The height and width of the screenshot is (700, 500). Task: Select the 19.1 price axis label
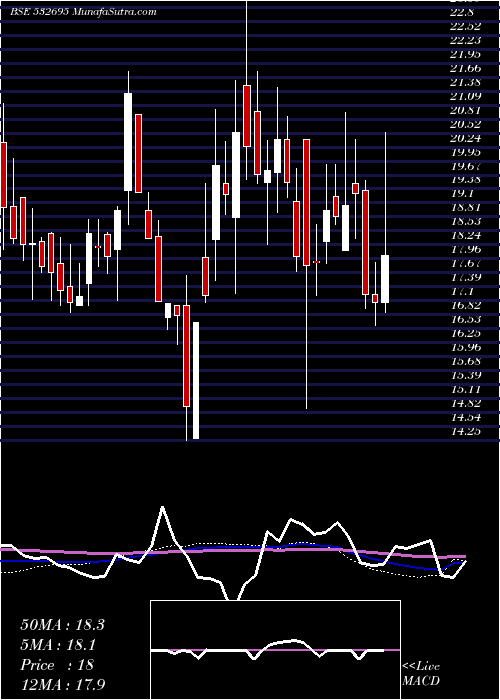pyautogui.click(x=462, y=194)
